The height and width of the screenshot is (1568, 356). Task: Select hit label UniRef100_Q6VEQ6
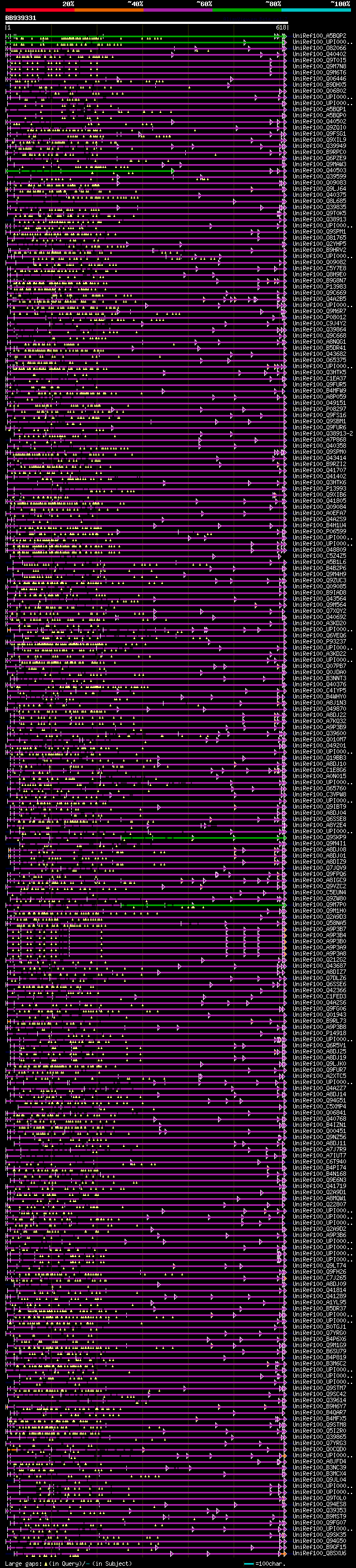319,635
